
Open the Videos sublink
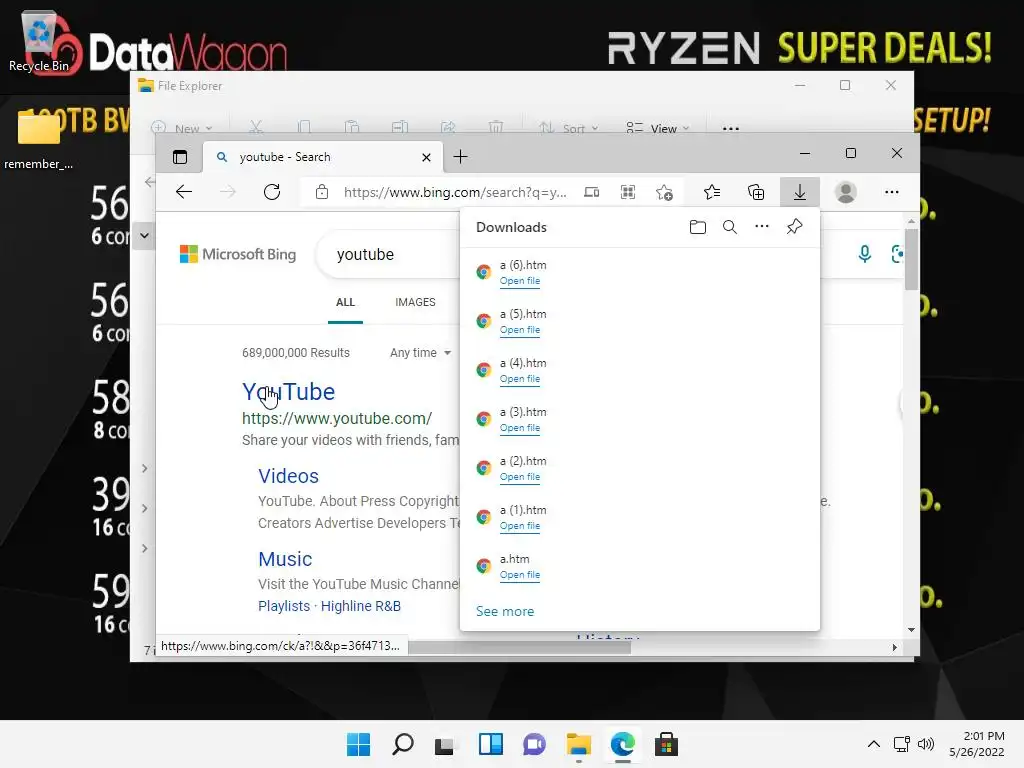288,476
